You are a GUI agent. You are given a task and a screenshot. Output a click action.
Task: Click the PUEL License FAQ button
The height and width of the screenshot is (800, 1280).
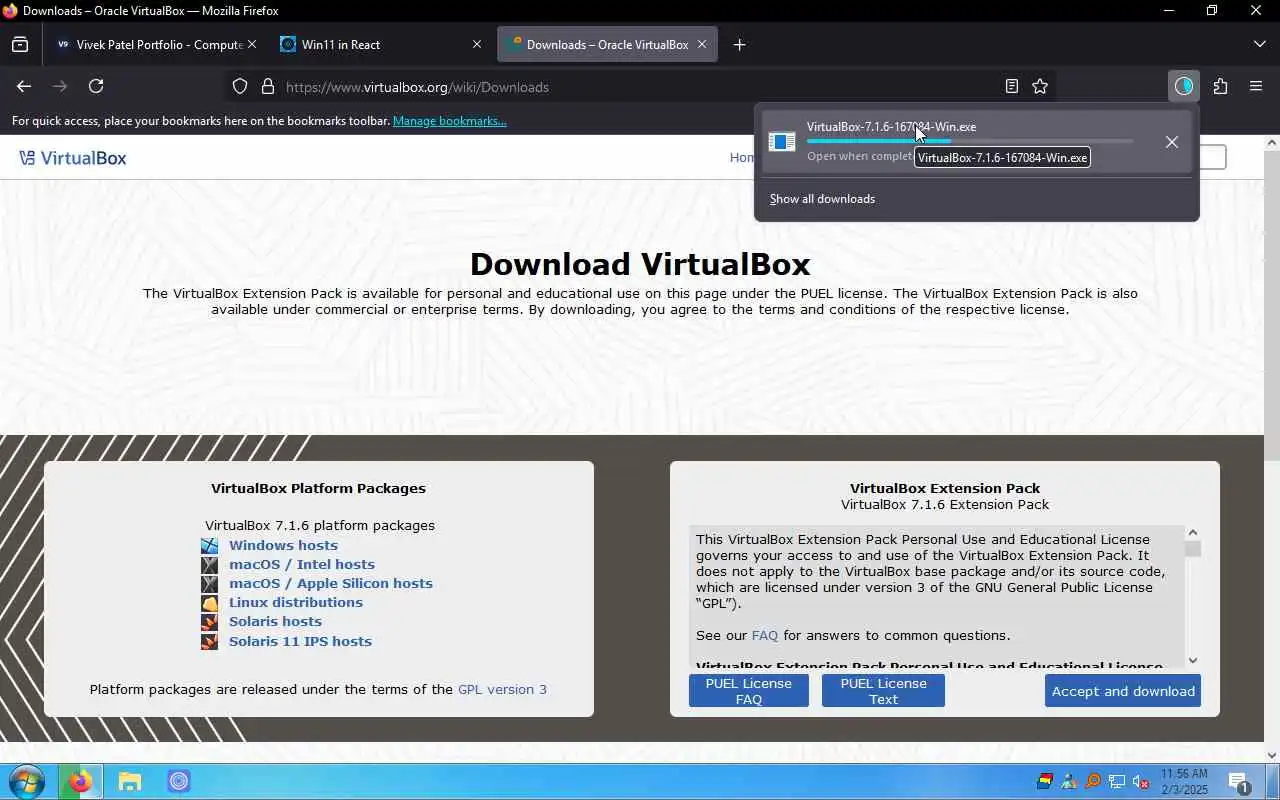pos(749,691)
